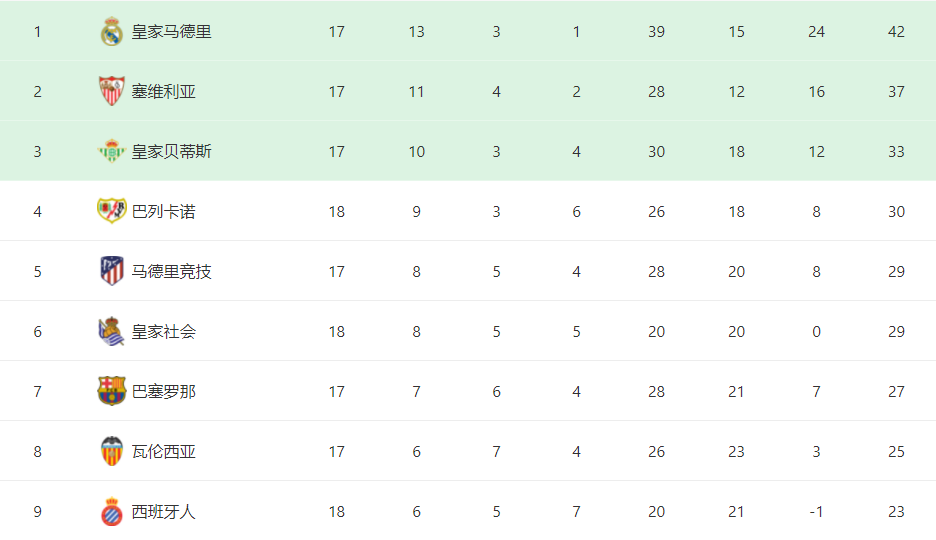Select the 皇家社会 team name

tap(164, 332)
